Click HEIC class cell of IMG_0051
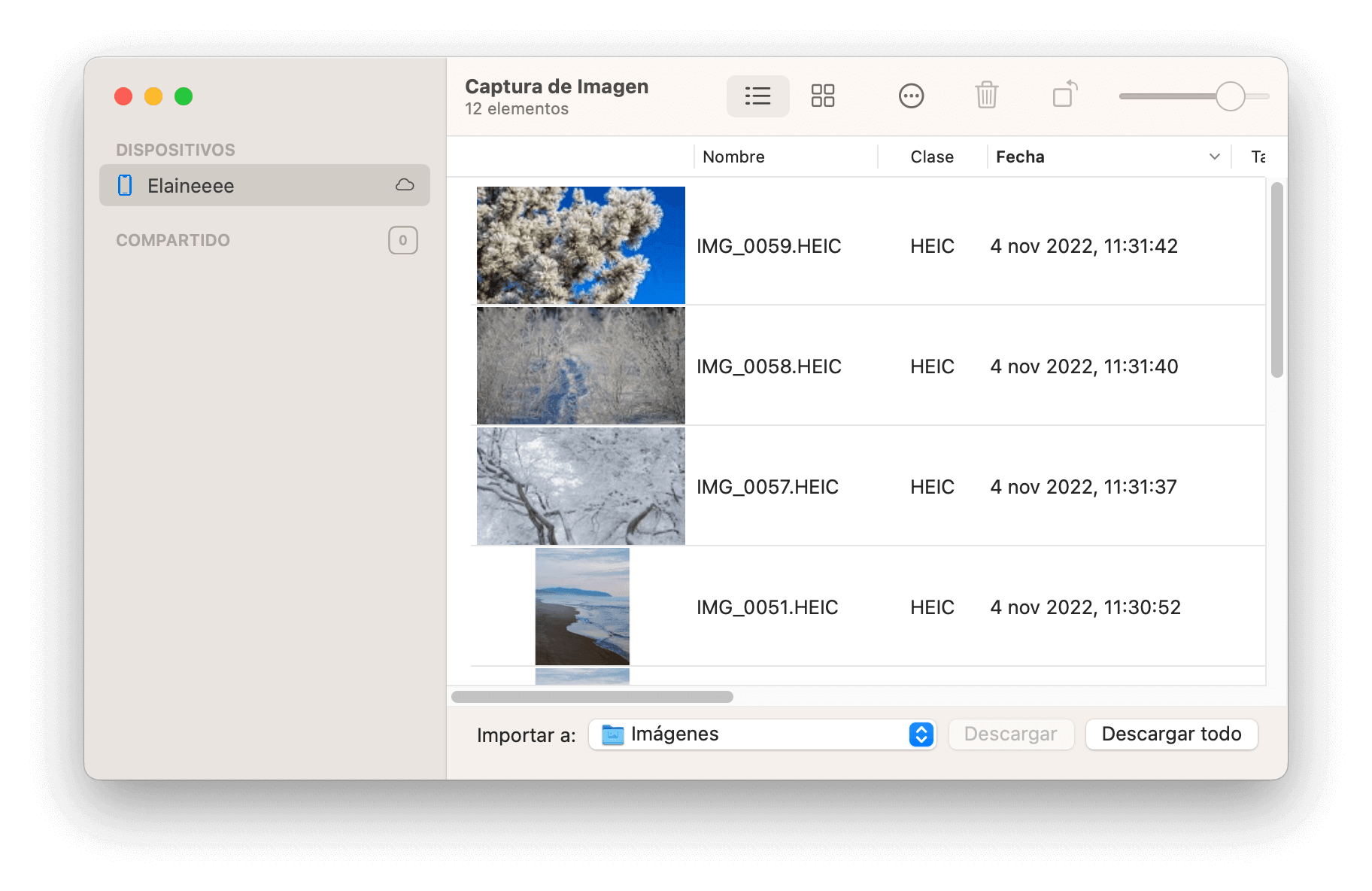The height and width of the screenshot is (891, 1372). [932, 607]
